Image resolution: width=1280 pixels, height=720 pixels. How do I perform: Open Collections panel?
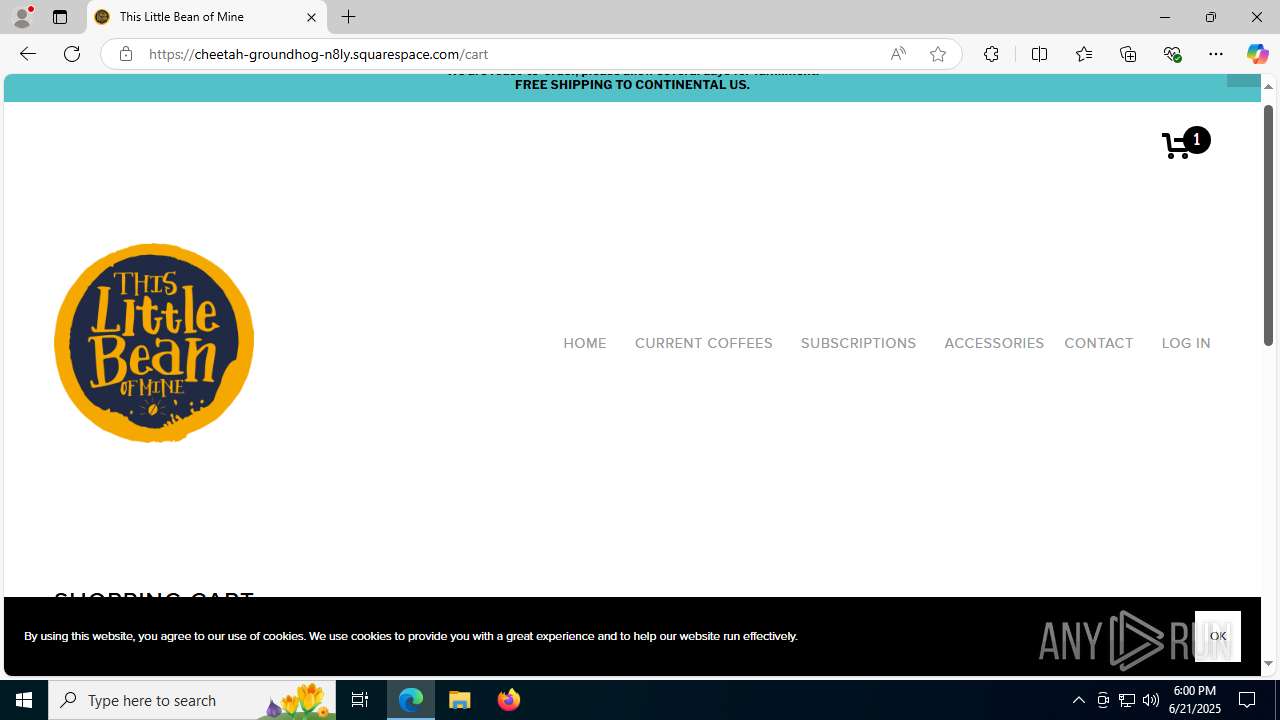click(x=1128, y=54)
